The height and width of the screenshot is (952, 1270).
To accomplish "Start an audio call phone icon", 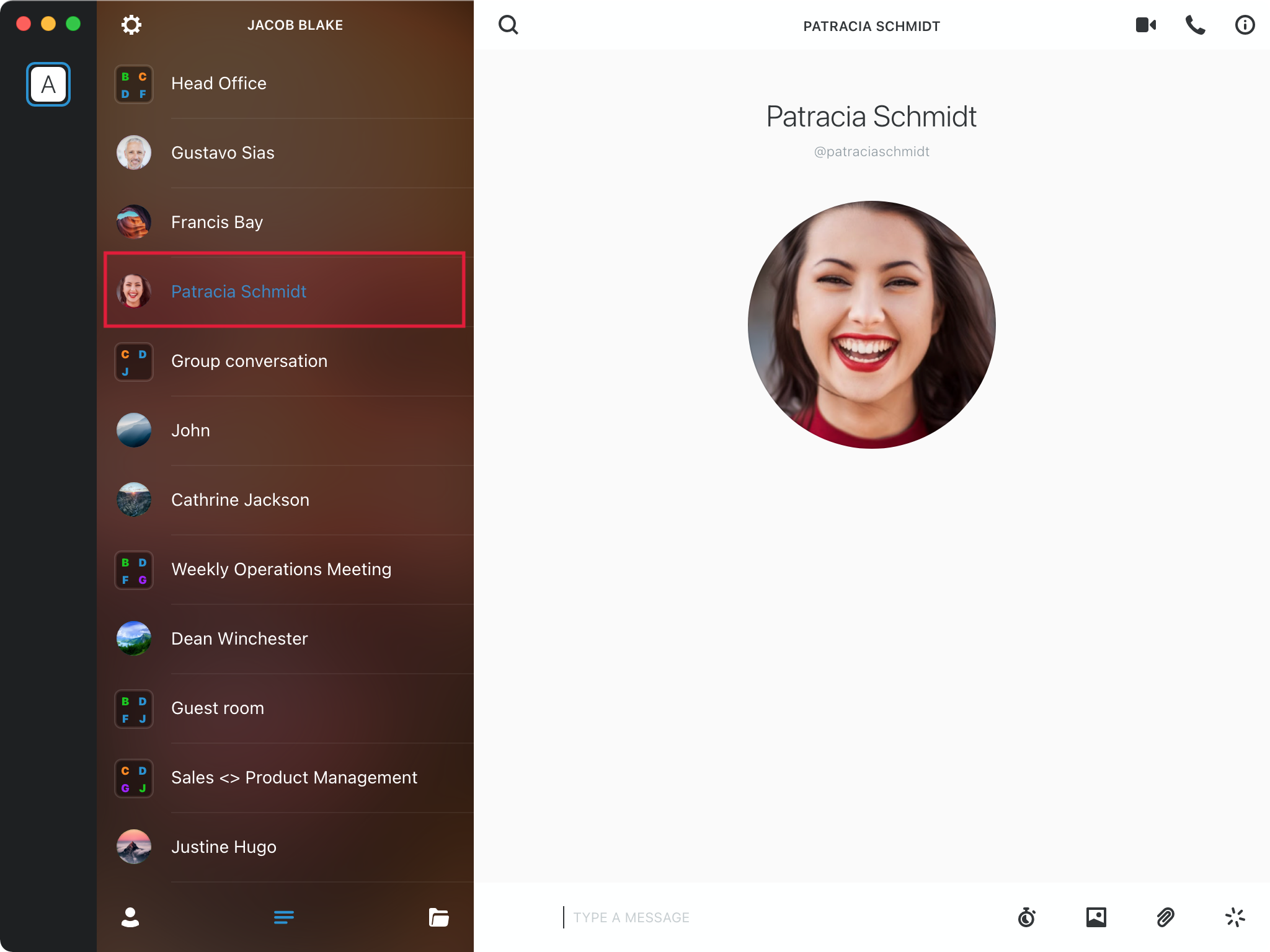I will (x=1195, y=25).
